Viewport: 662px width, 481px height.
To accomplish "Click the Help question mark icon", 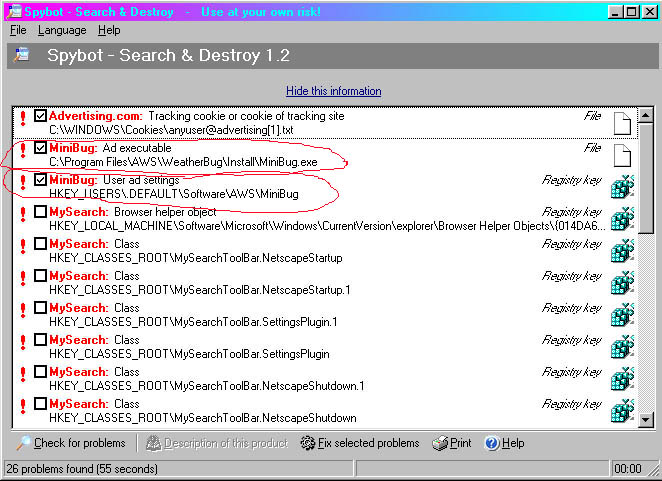I will (x=491, y=443).
